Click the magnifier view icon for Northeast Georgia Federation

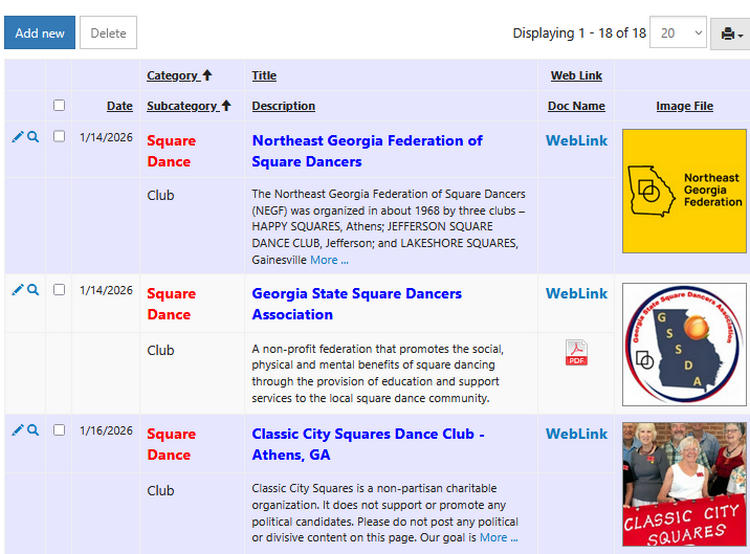pos(33,137)
